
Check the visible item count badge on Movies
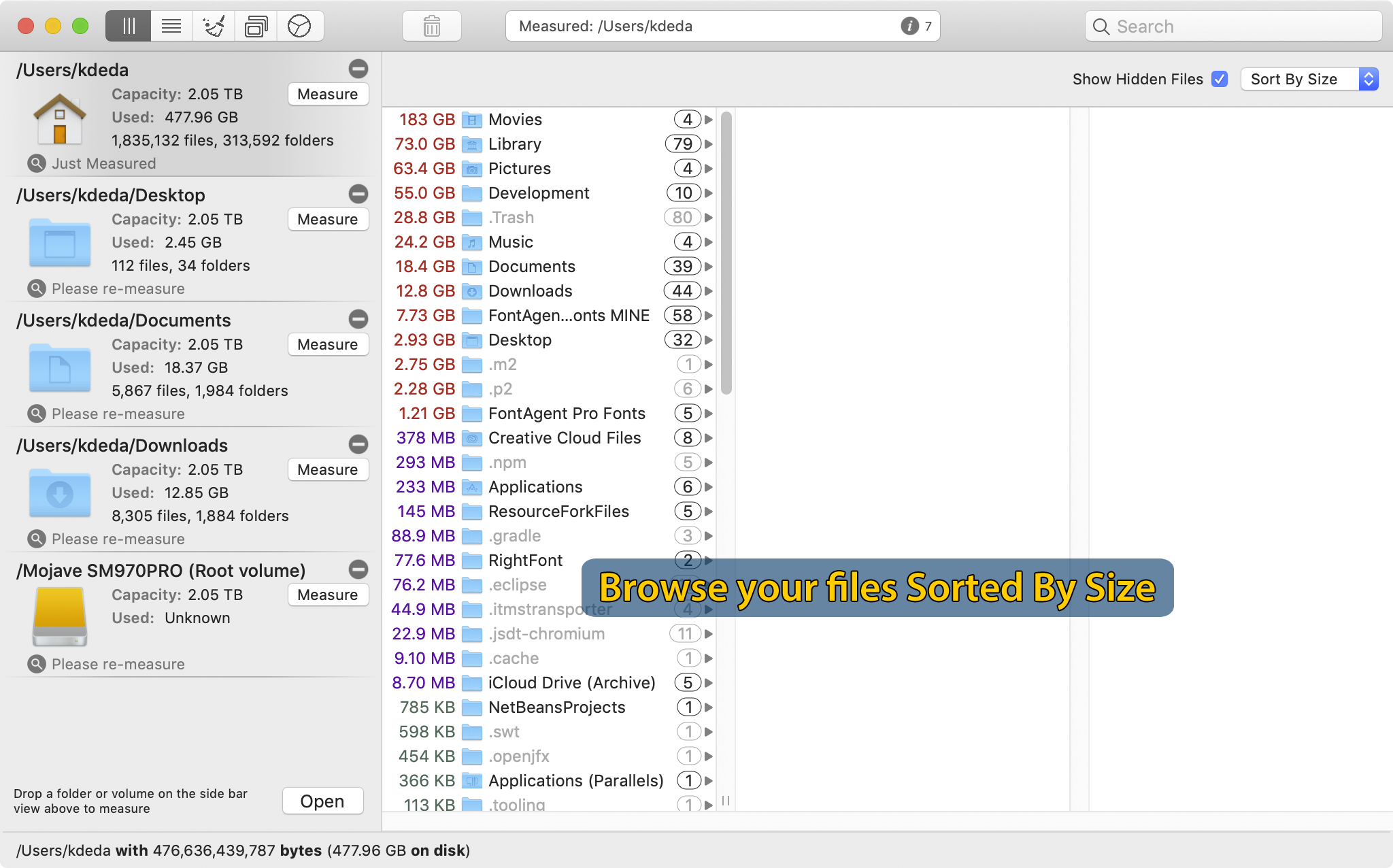pos(685,118)
